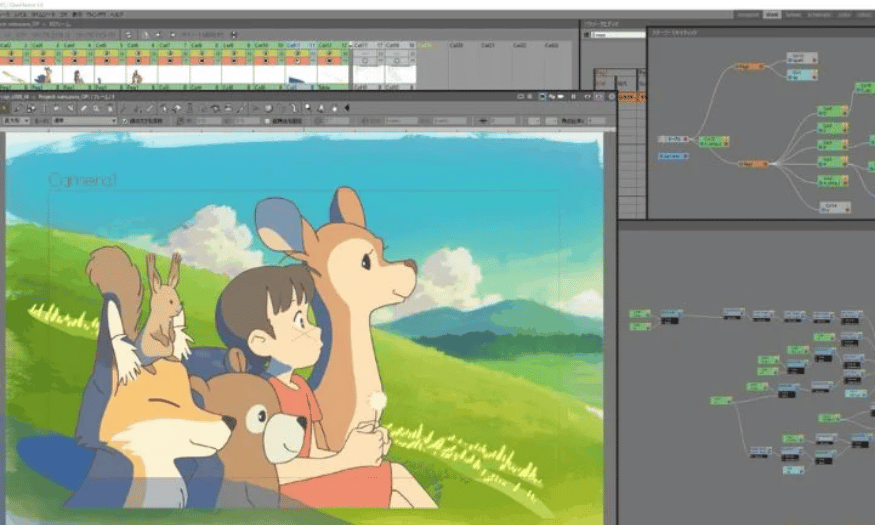875x525 pixels.
Task: Select the blue camera node in stage schematic
Action: pos(673,156)
